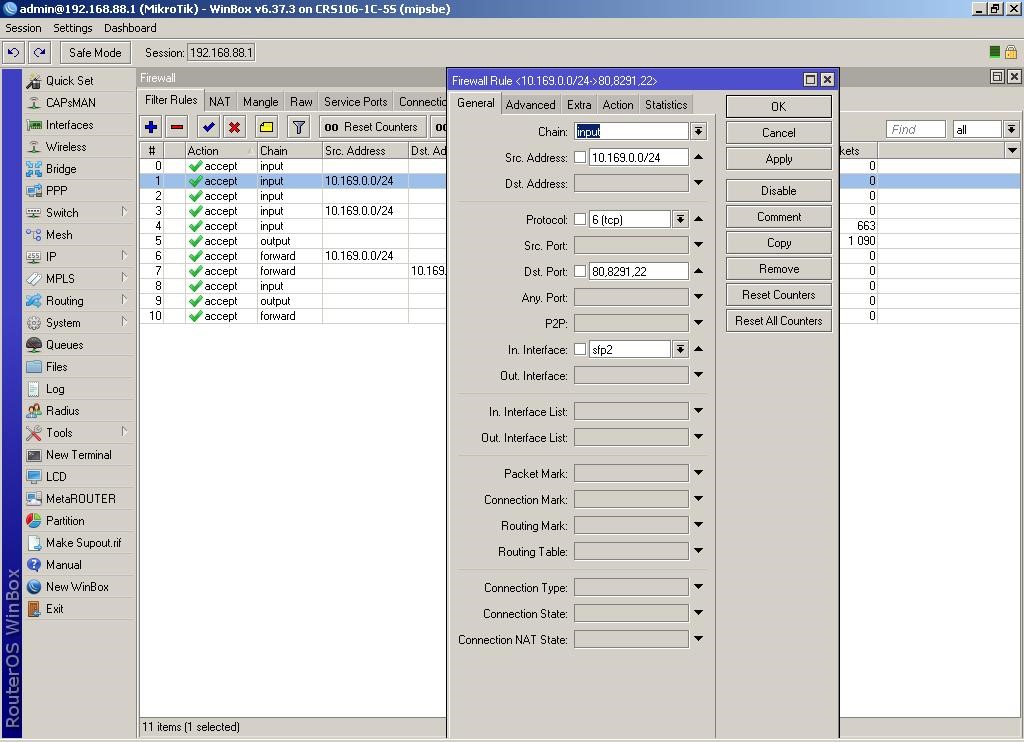Toggle the Dst. Port invert checkbox
Screen dimensions: 1024x742
click(580, 270)
